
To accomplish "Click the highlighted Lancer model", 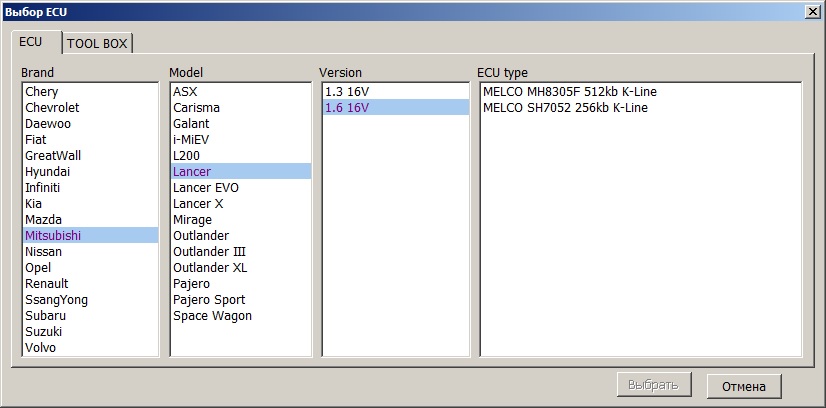I will (x=241, y=172).
